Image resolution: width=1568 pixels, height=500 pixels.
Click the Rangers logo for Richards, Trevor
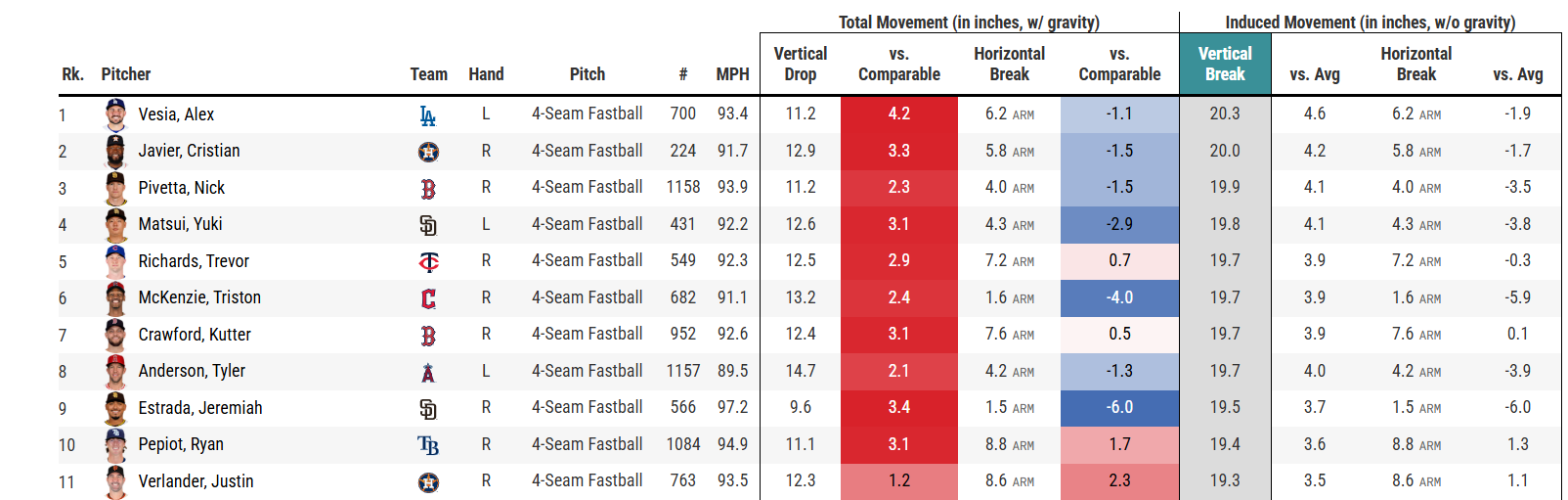428,261
